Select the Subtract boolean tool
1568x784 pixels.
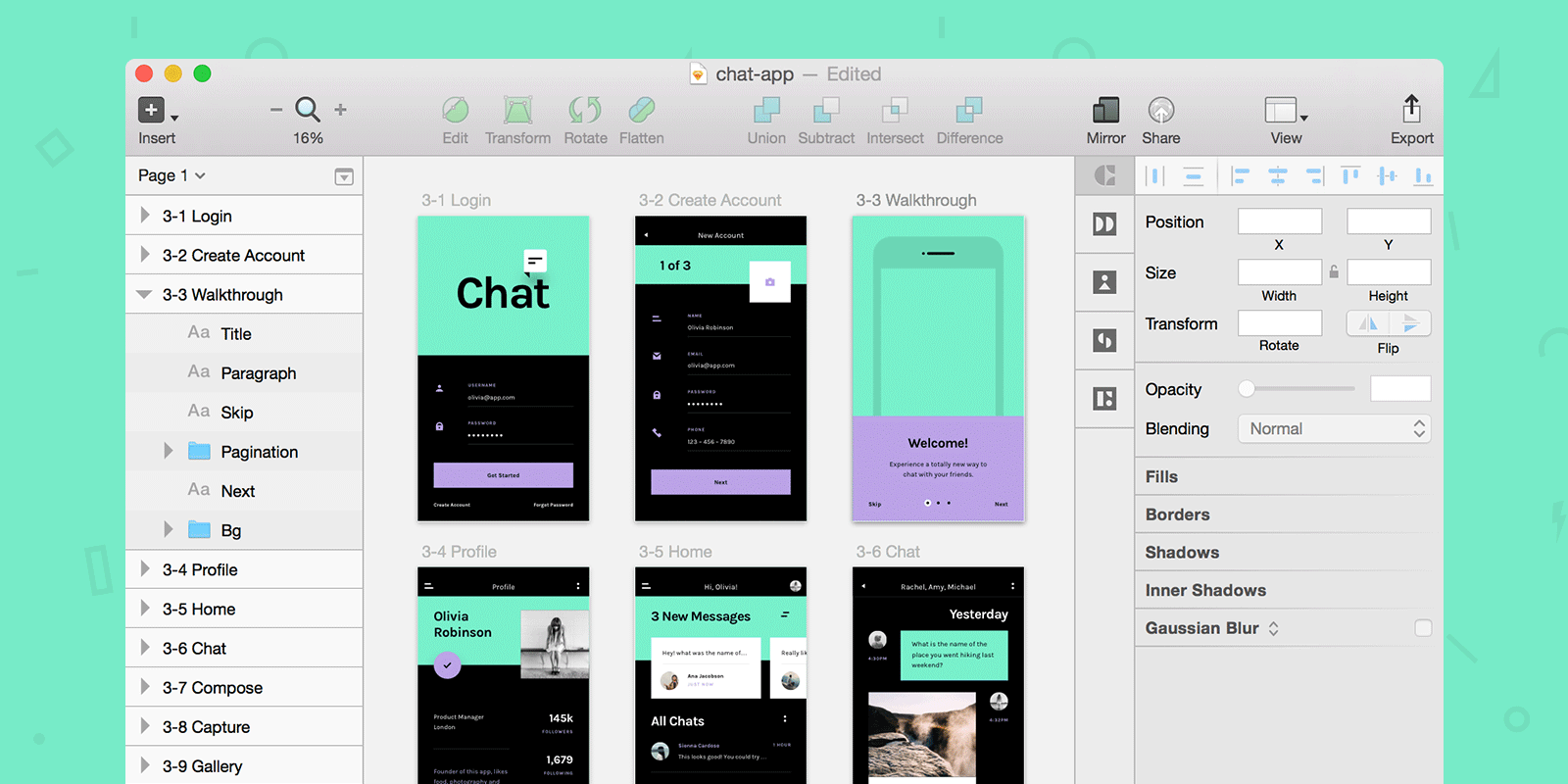coord(826,111)
